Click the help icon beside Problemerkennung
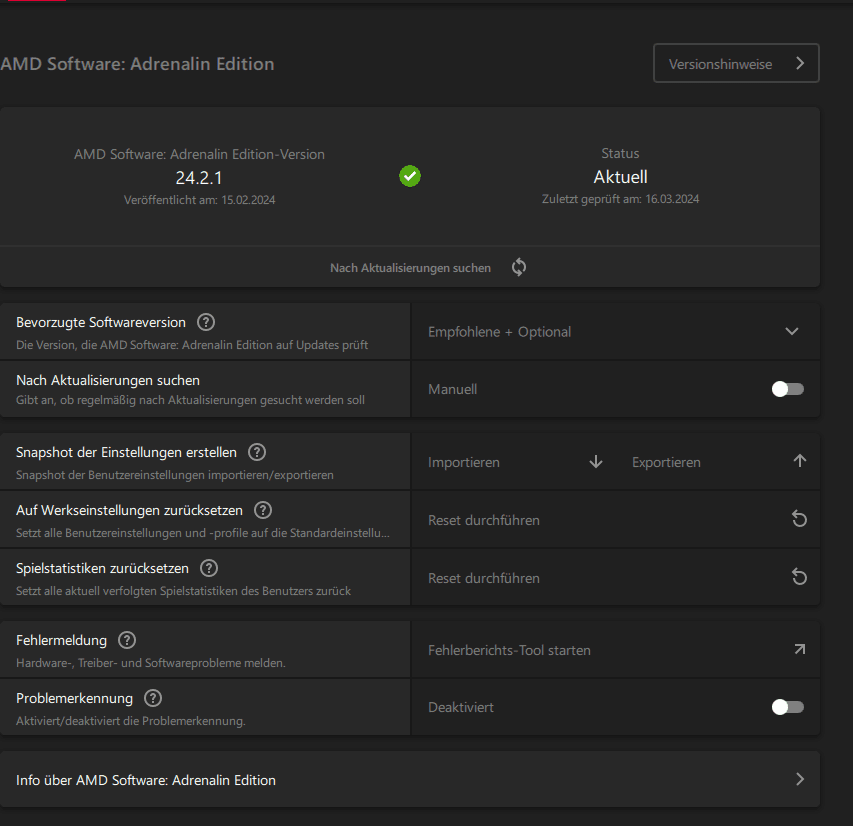Viewport: 853px width, 826px height. (153, 698)
